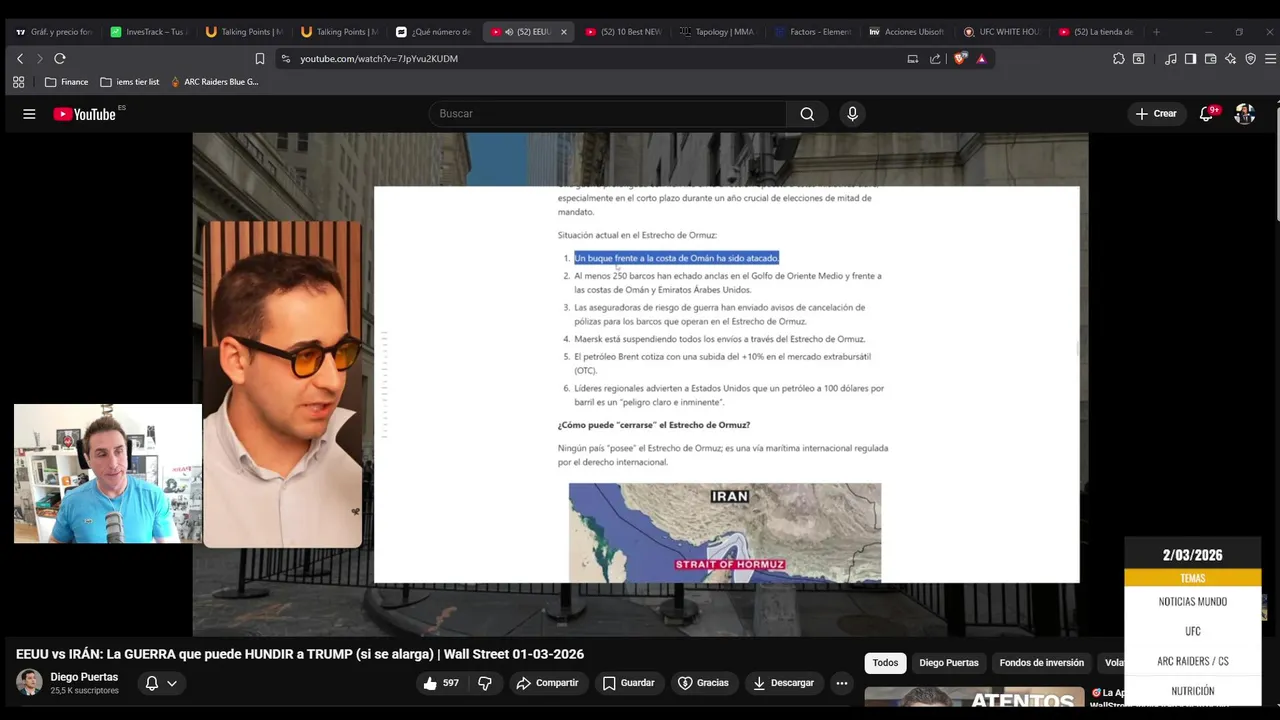Click the Descargar button

click(x=783, y=683)
